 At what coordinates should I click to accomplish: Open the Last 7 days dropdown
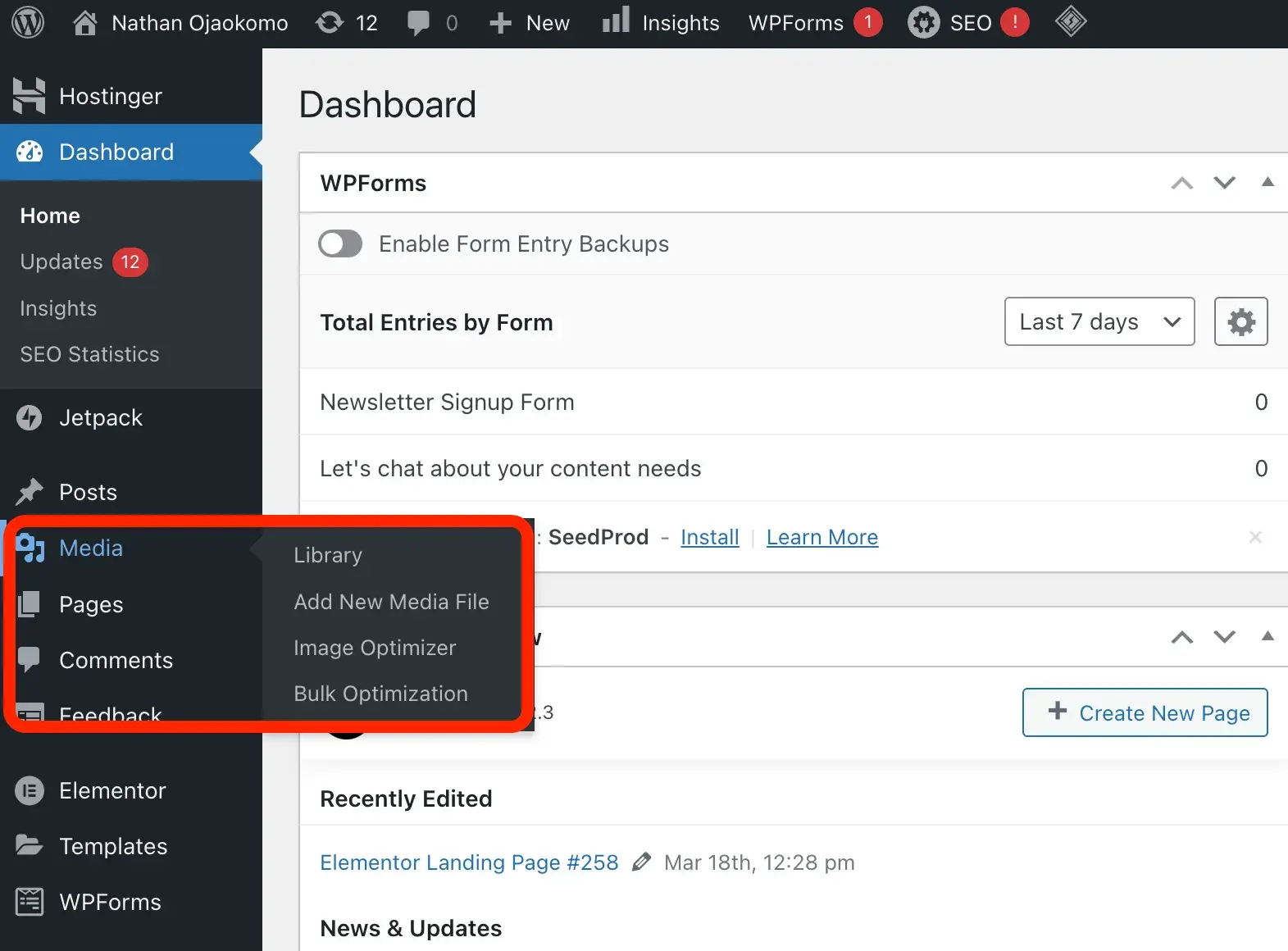coord(1099,321)
